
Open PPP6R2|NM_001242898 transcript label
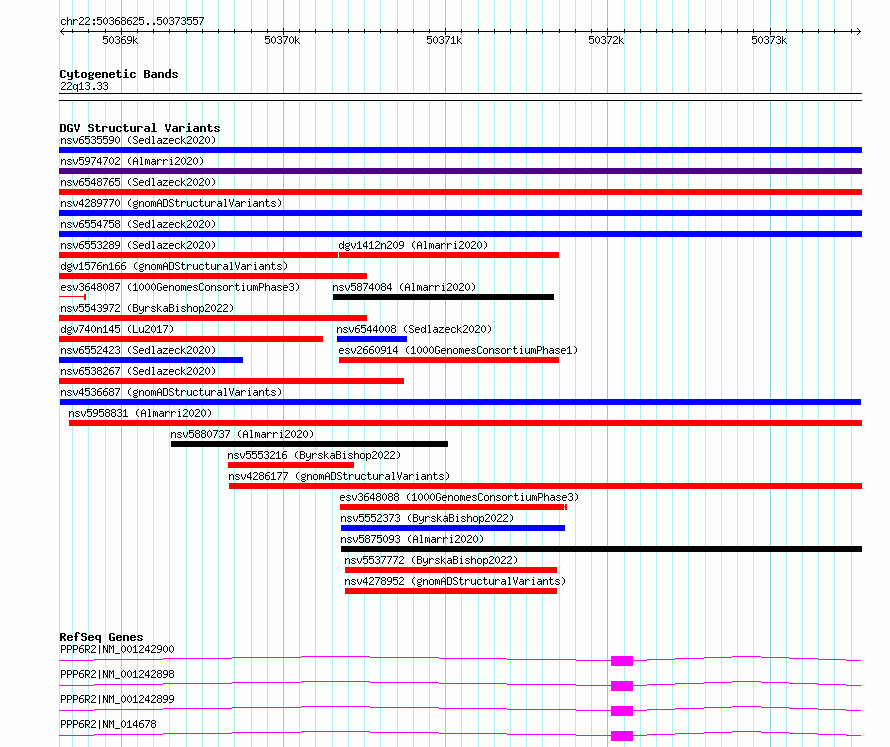[x=117, y=674]
